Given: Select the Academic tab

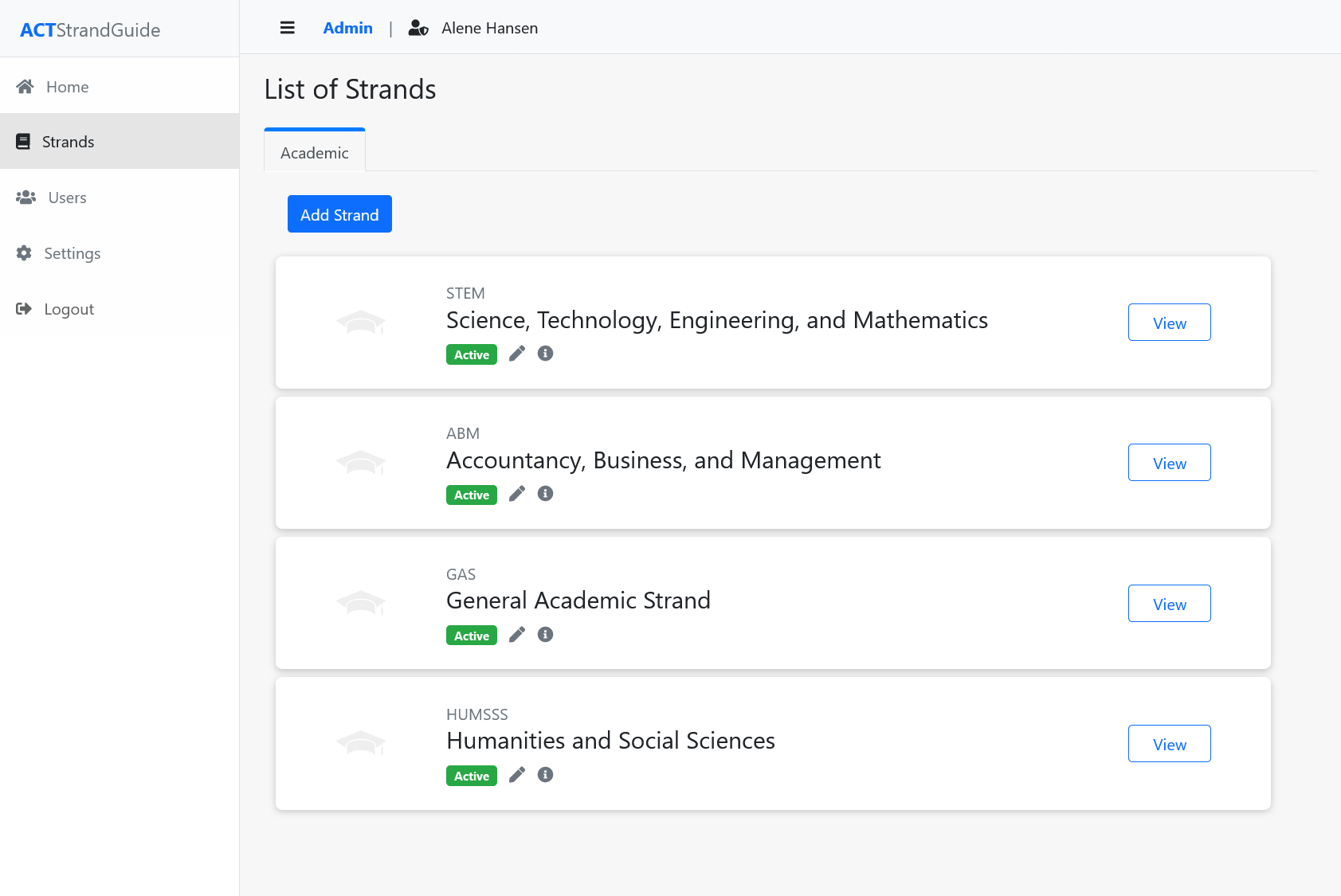Looking at the screenshot, I should pyautogui.click(x=315, y=153).
